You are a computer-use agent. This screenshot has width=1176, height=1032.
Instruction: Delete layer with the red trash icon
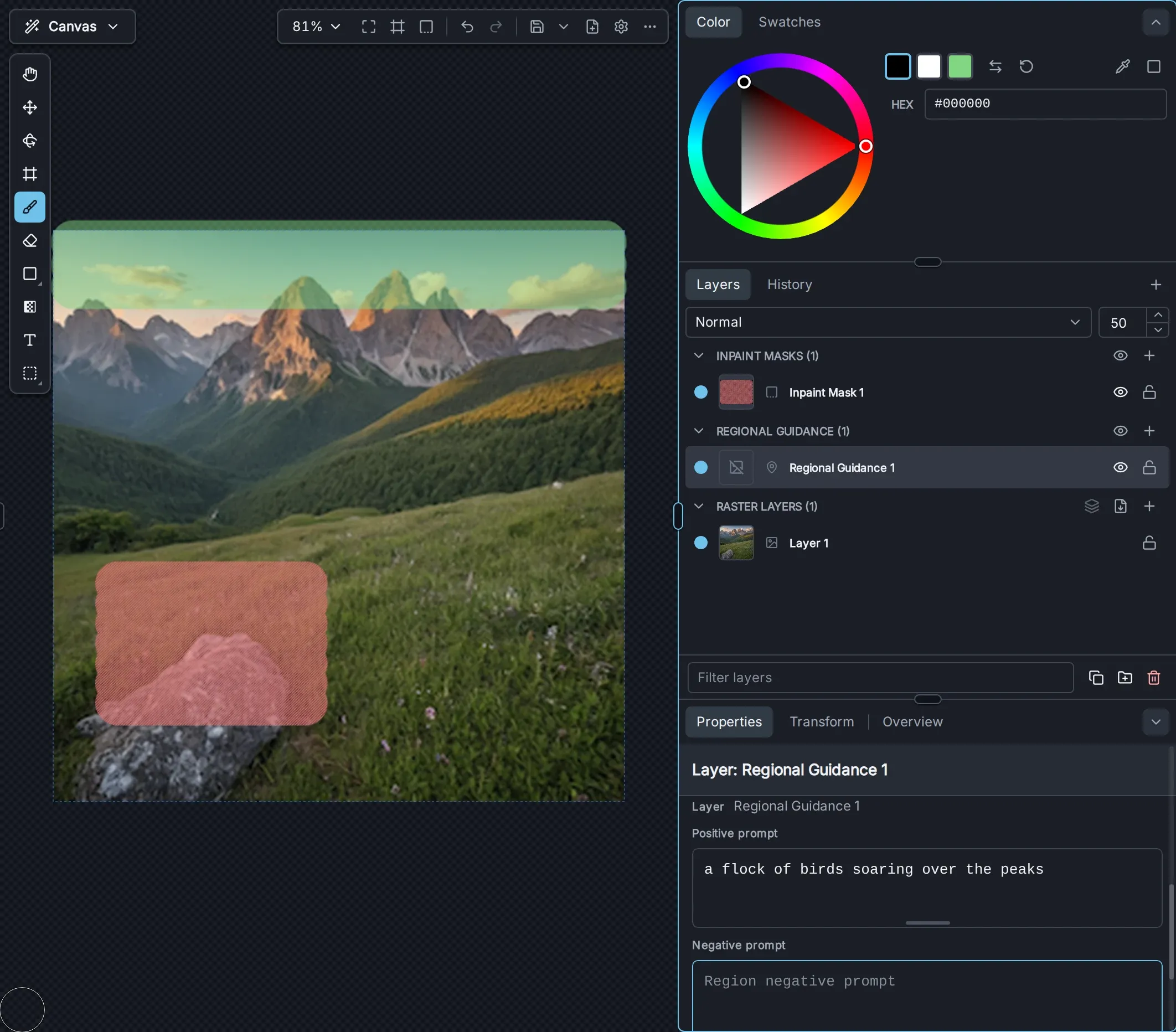(1153, 678)
